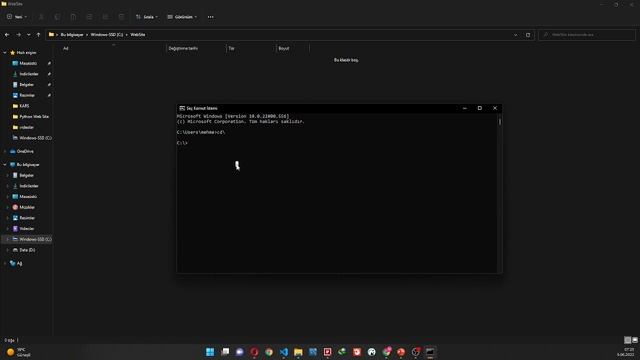
Task: Expand the OneDrive node
Action: 5,151
